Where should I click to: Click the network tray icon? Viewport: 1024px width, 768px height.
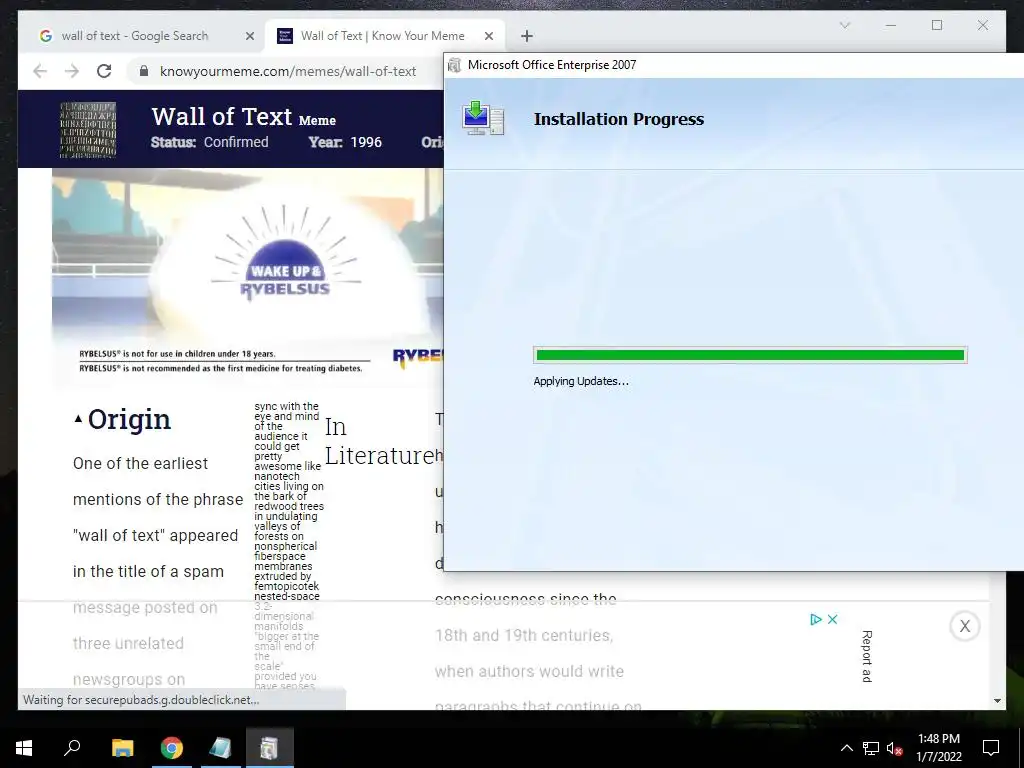click(871, 748)
